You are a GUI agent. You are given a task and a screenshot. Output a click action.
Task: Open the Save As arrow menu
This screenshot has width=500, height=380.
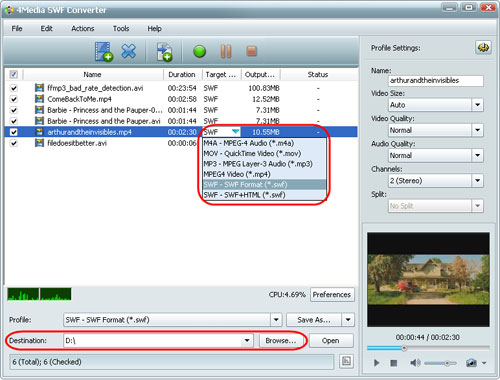(x=348, y=320)
